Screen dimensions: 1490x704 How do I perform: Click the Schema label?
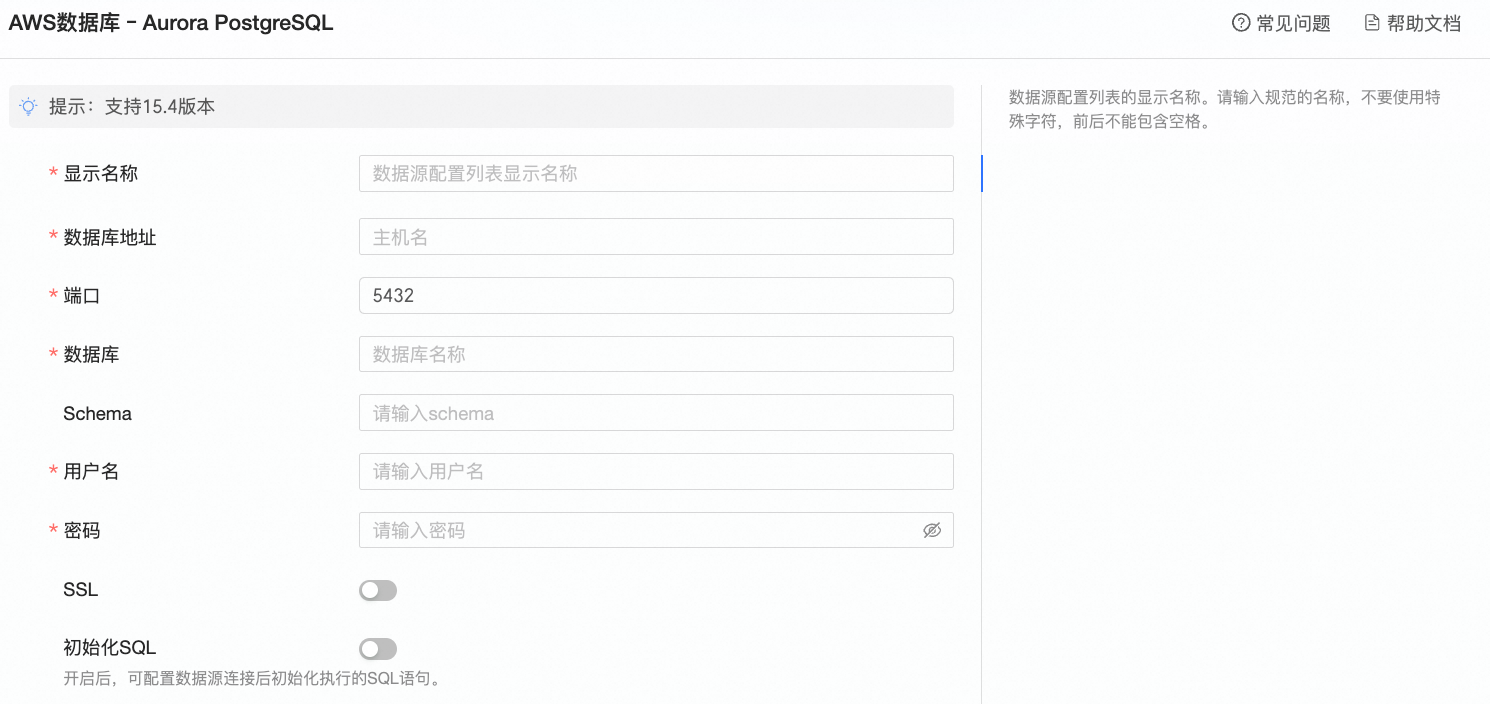(x=97, y=413)
